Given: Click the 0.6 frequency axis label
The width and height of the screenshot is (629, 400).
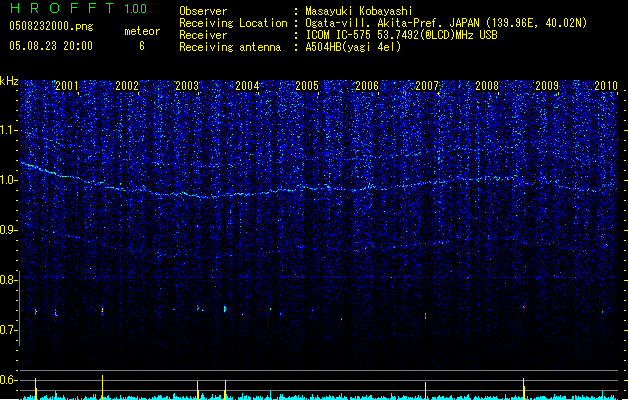Looking at the screenshot, I should pyautogui.click(x=9, y=380).
